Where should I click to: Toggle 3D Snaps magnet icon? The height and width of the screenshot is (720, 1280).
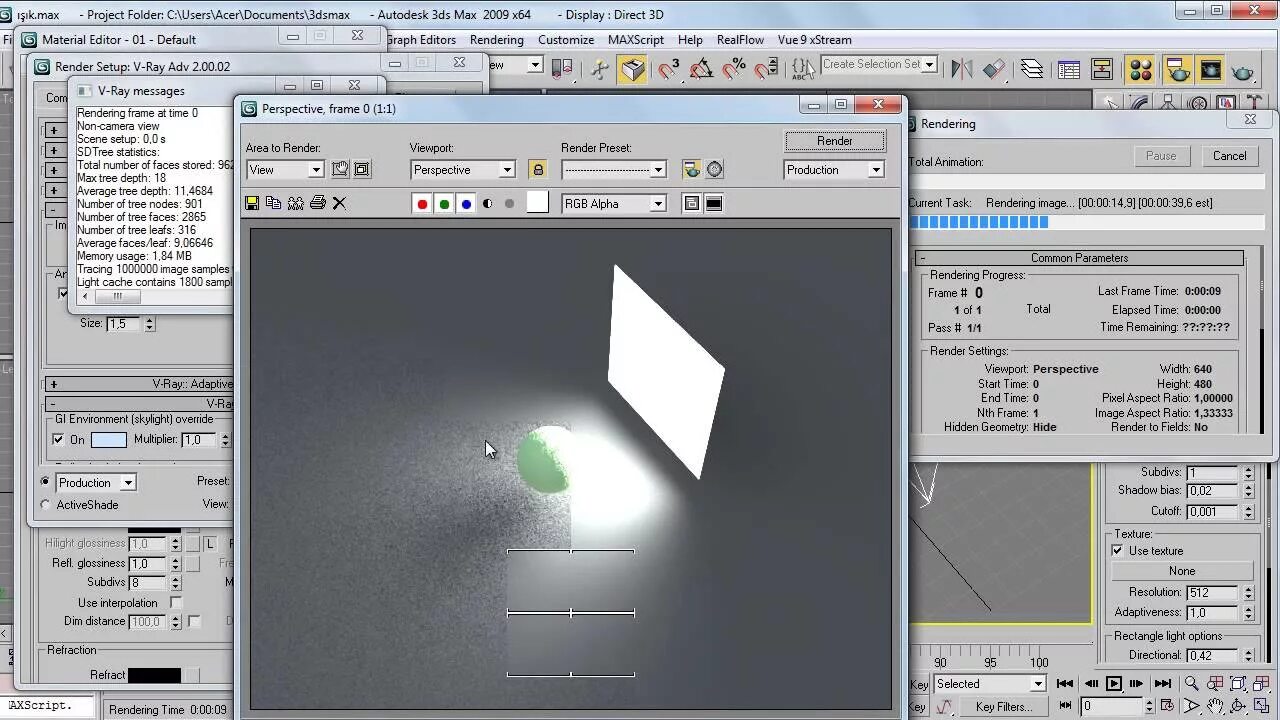668,69
